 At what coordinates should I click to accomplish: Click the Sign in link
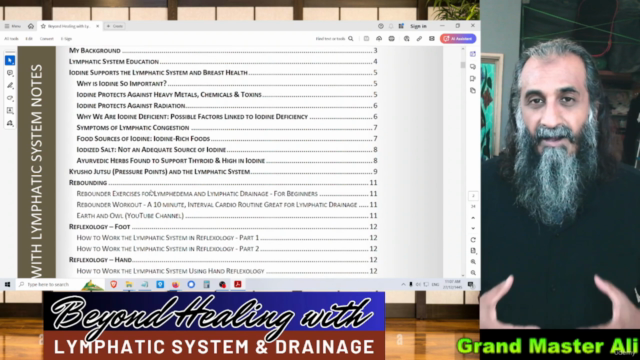click(418, 26)
